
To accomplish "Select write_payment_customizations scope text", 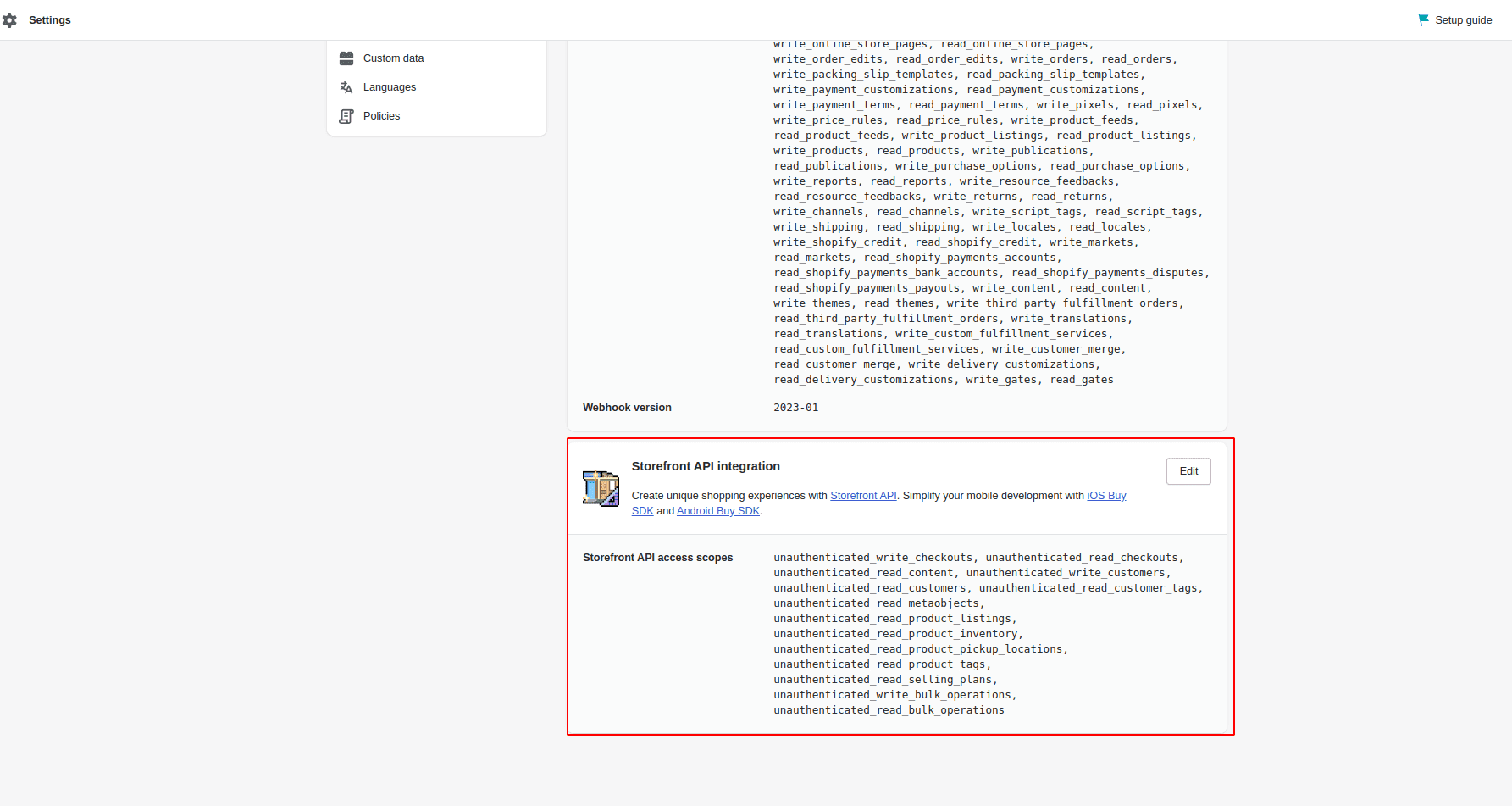I will click(x=863, y=90).
